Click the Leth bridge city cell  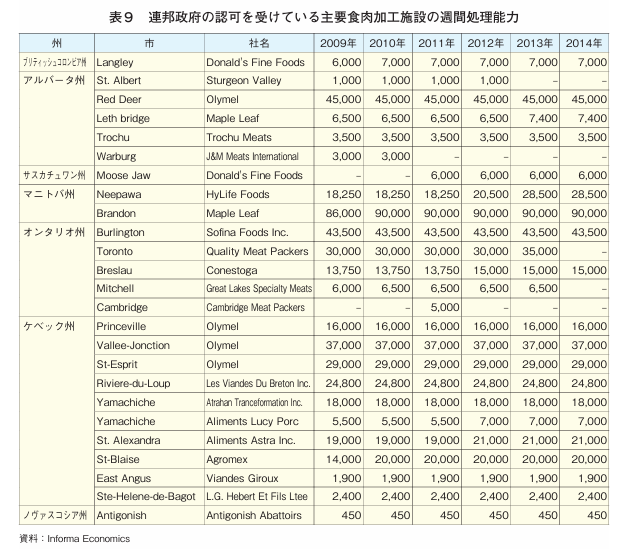(x=149, y=118)
